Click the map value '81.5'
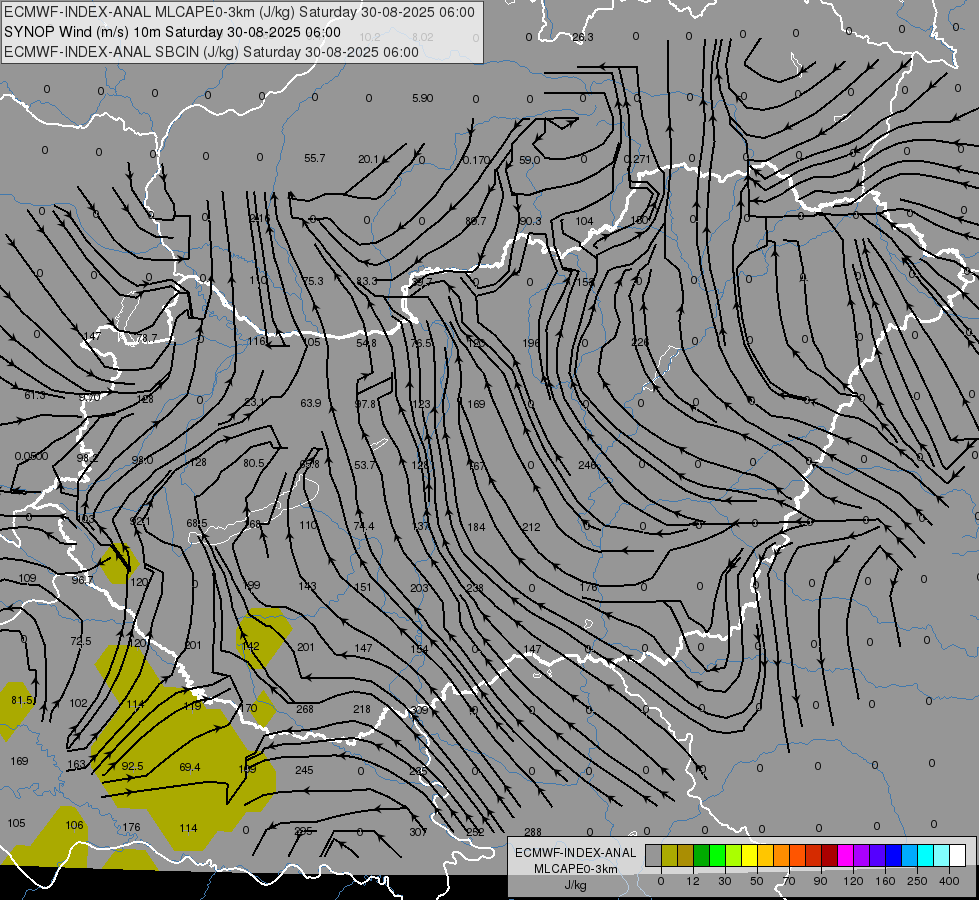Viewport: 979px width, 900px height. pos(22,700)
